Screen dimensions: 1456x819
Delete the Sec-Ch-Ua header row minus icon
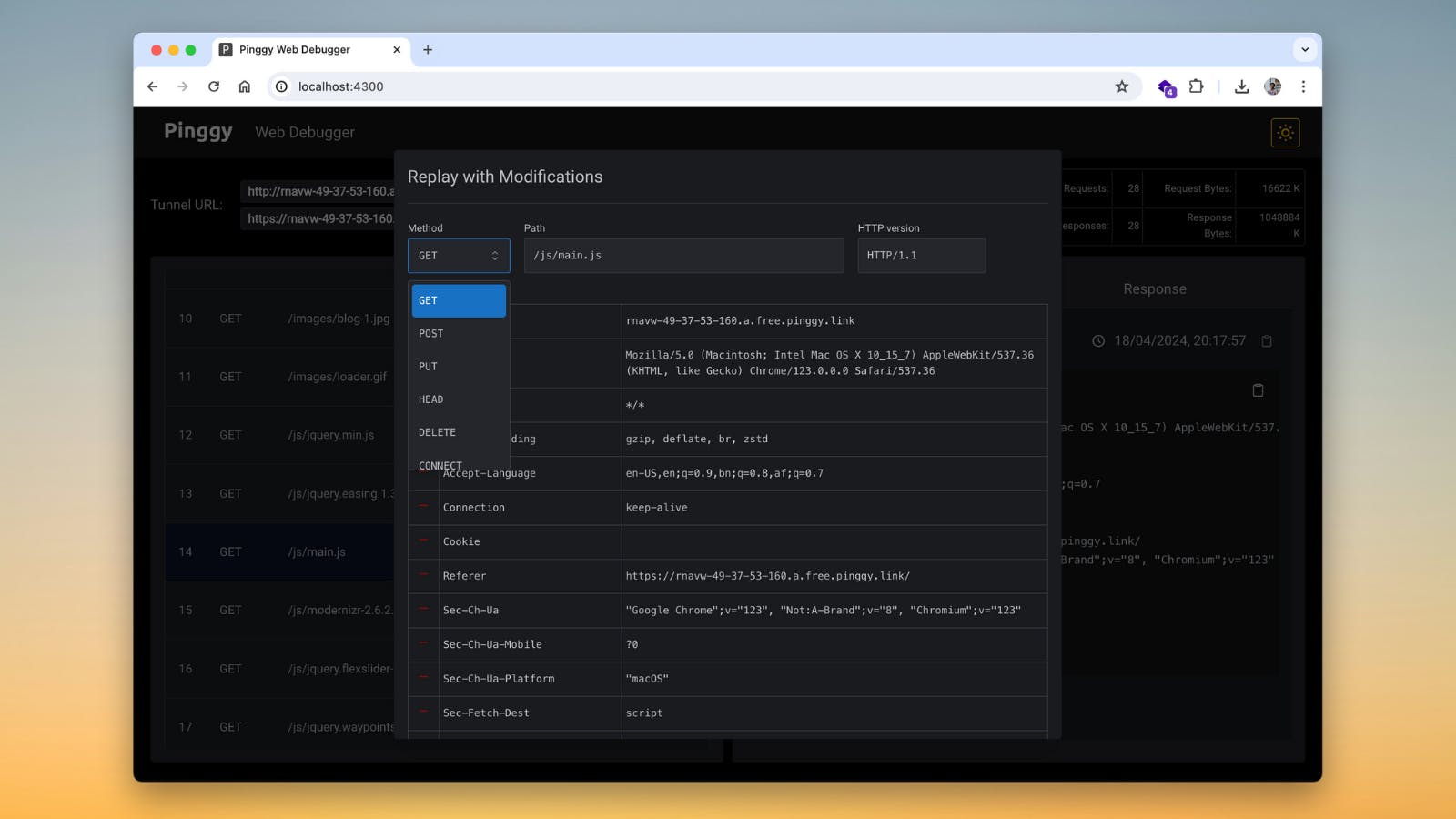423,609
